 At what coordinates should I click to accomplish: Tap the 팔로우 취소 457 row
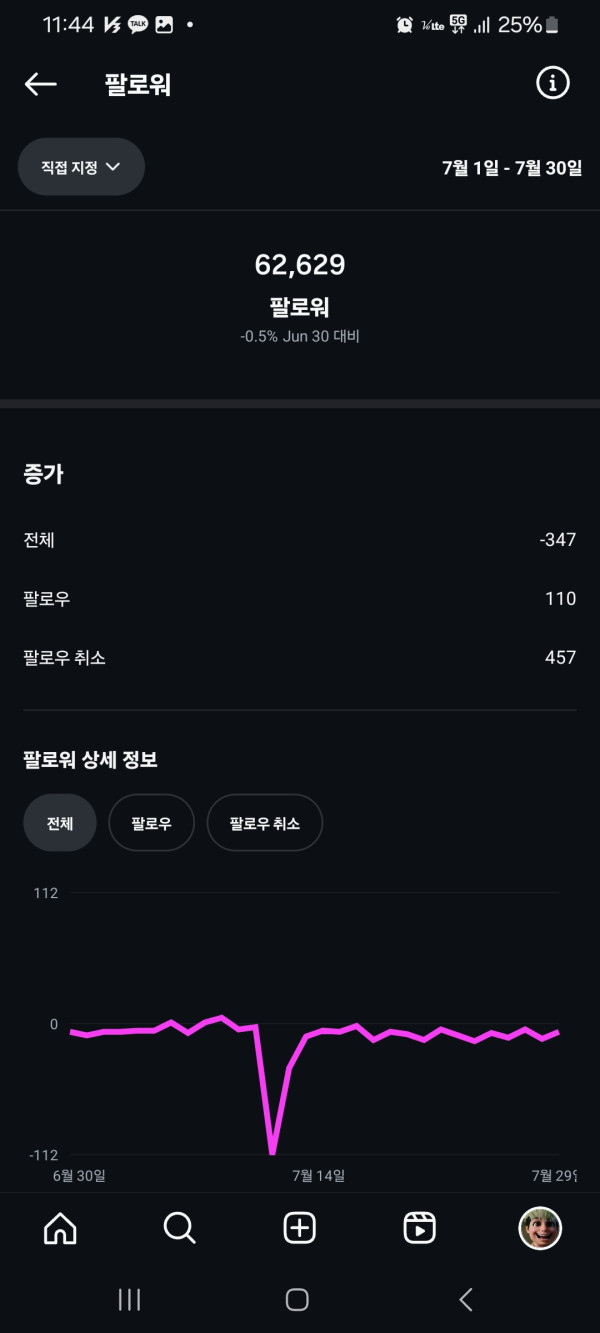click(300, 657)
